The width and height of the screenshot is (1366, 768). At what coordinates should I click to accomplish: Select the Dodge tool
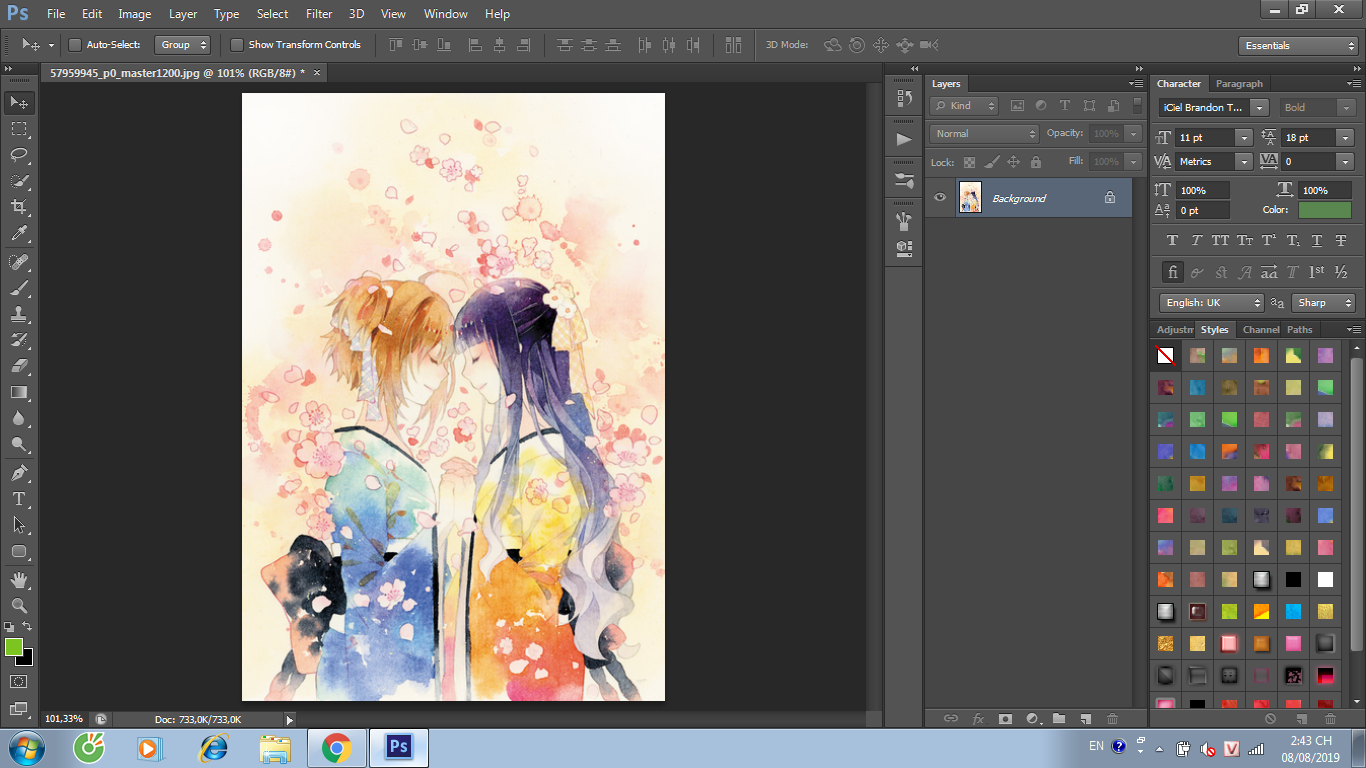click(x=19, y=444)
